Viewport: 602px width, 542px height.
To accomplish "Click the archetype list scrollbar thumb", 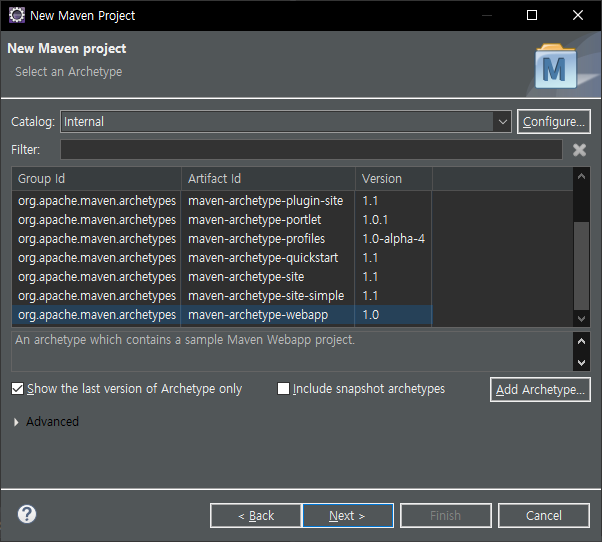I will 581,266.
